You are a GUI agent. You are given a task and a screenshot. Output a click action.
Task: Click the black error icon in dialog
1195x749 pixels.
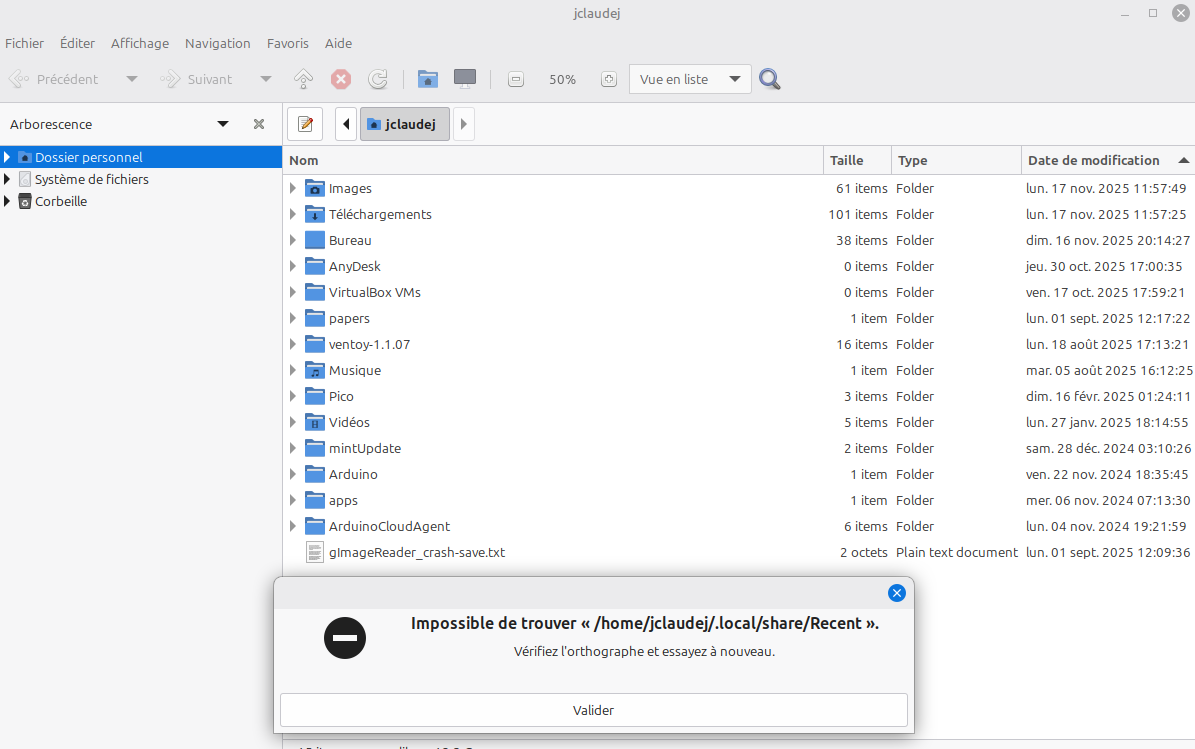coord(344,638)
